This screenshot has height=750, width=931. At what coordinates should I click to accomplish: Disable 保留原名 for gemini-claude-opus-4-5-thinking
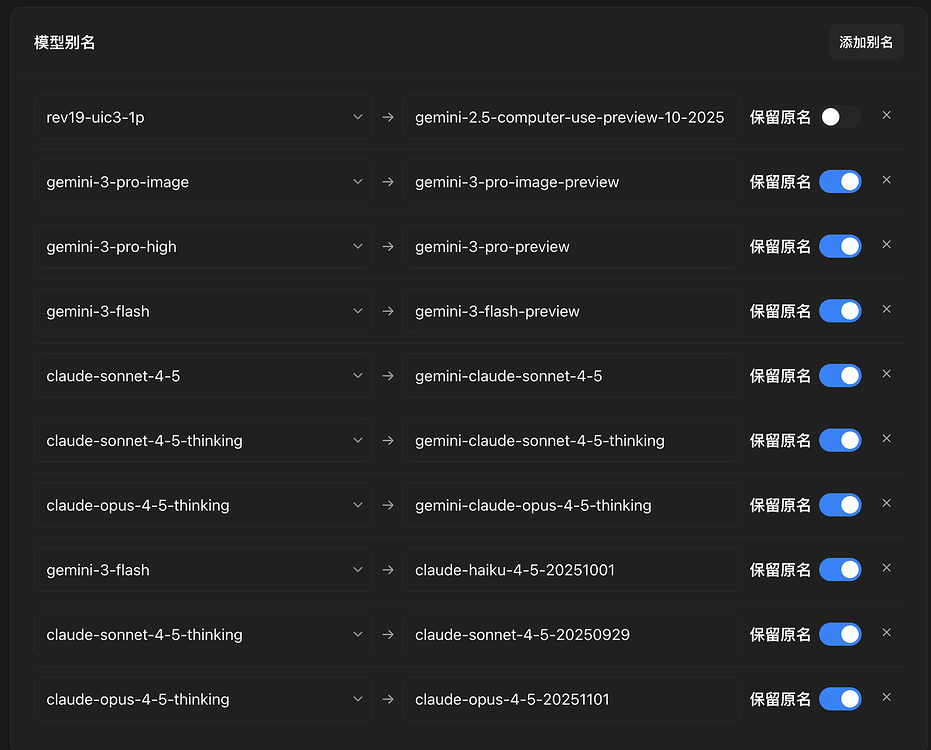pos(840,505)
